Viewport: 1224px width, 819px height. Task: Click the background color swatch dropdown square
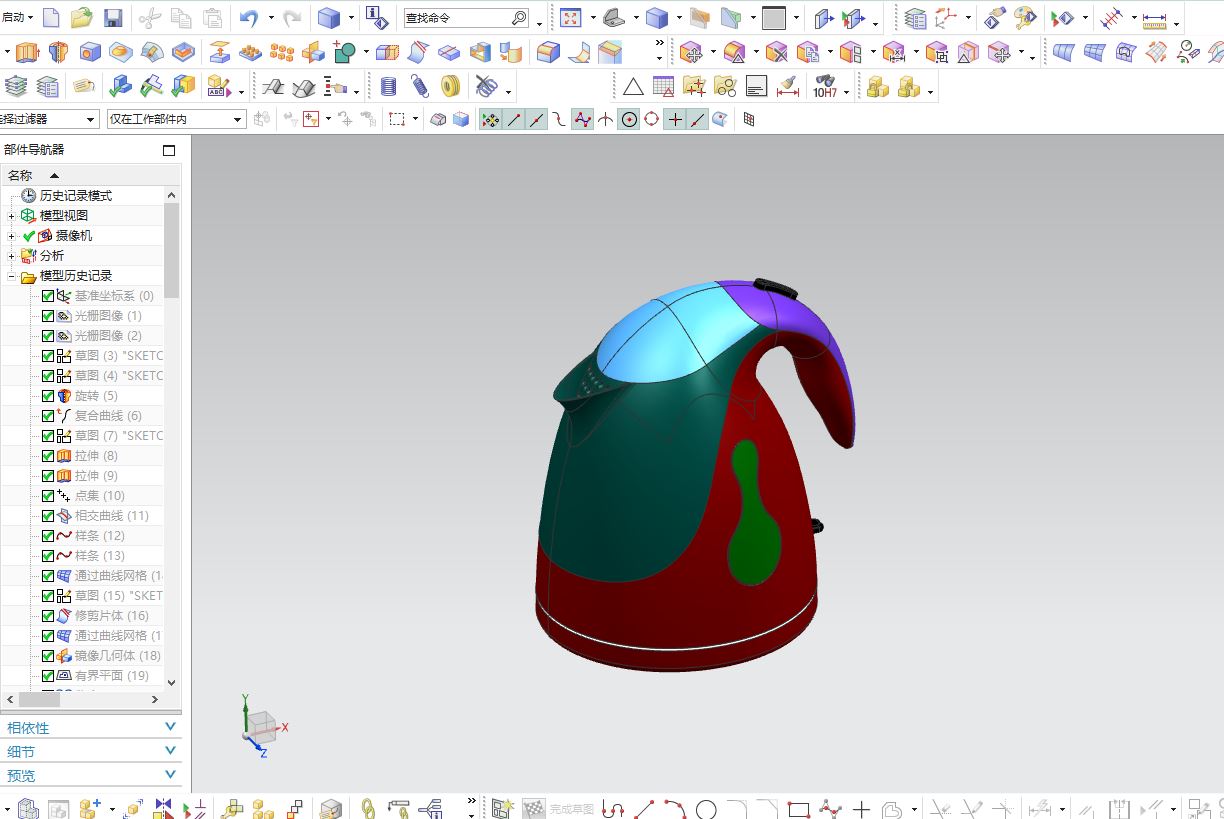tap(774, 18)
